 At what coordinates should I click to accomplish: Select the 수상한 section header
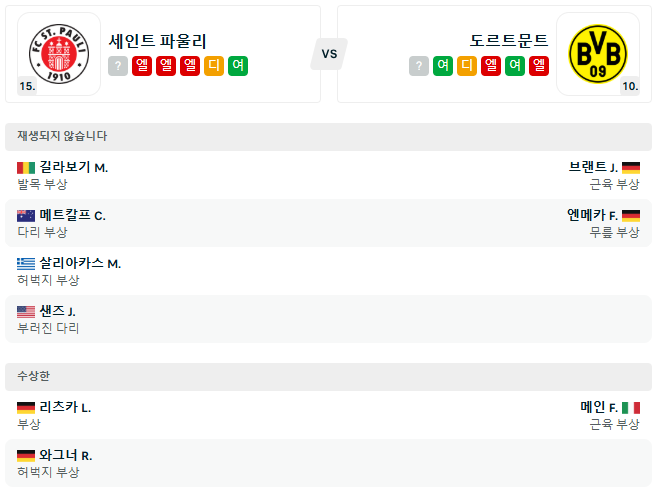coord(329,376)
